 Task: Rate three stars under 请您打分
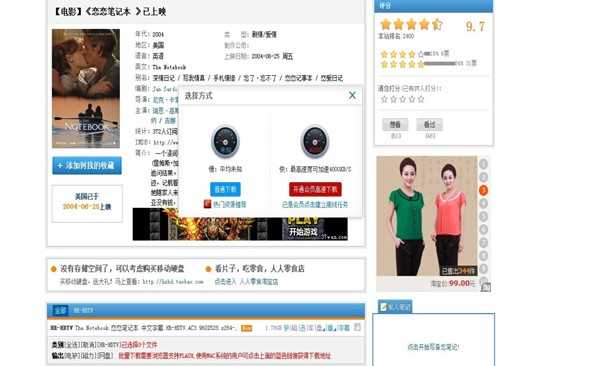click(x=403, y=100)
